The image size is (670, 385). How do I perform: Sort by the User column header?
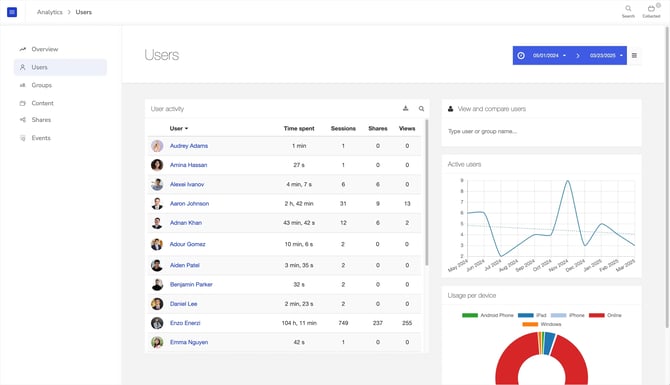click(179, 128)
